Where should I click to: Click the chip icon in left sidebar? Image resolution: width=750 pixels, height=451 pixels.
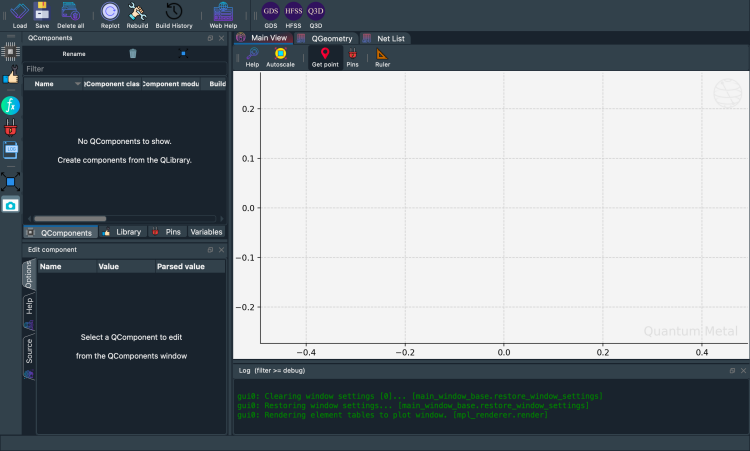click(x=11, y=51)
